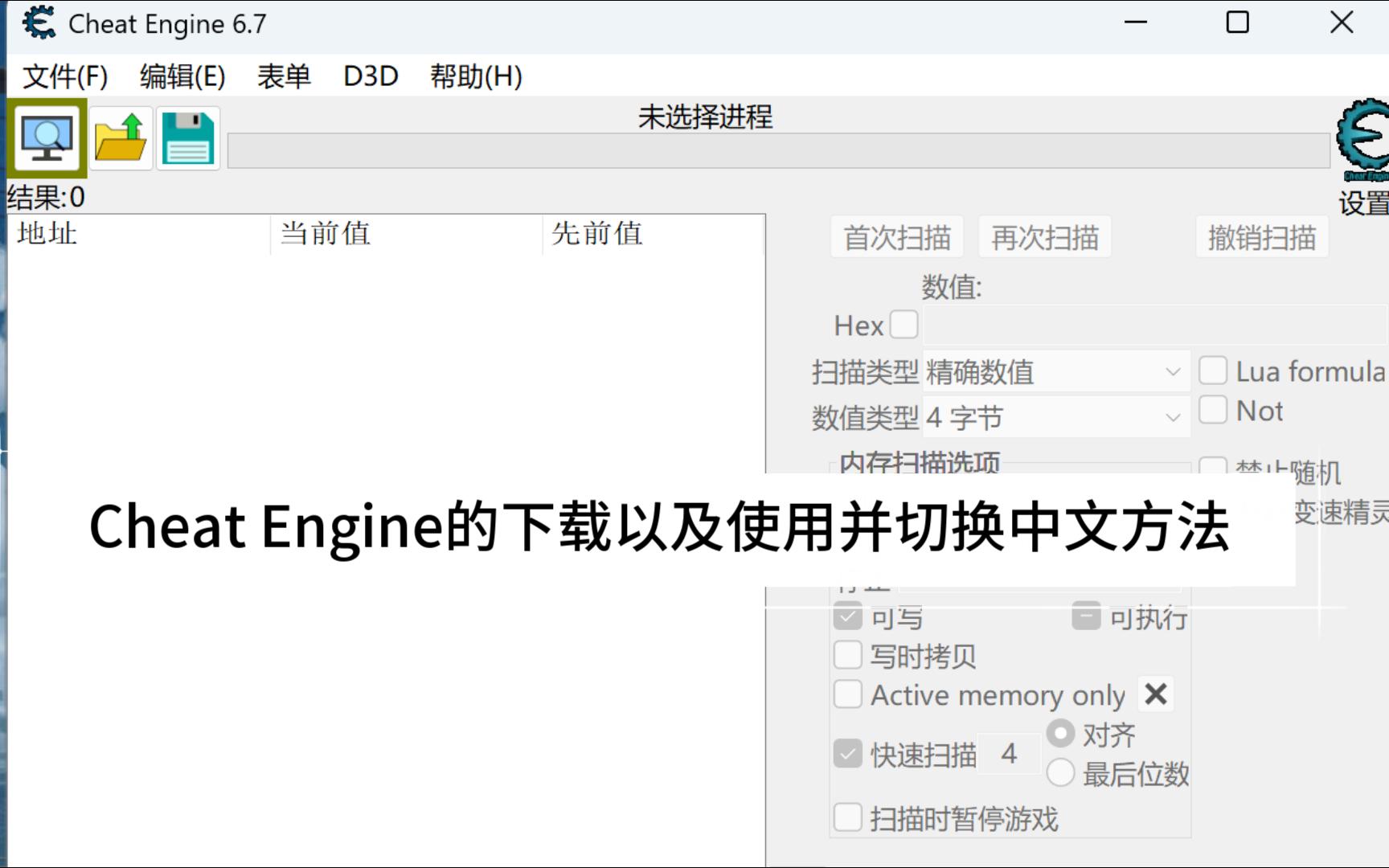Check the Not scan option
1389x868 pixels.
[1213, 410]
